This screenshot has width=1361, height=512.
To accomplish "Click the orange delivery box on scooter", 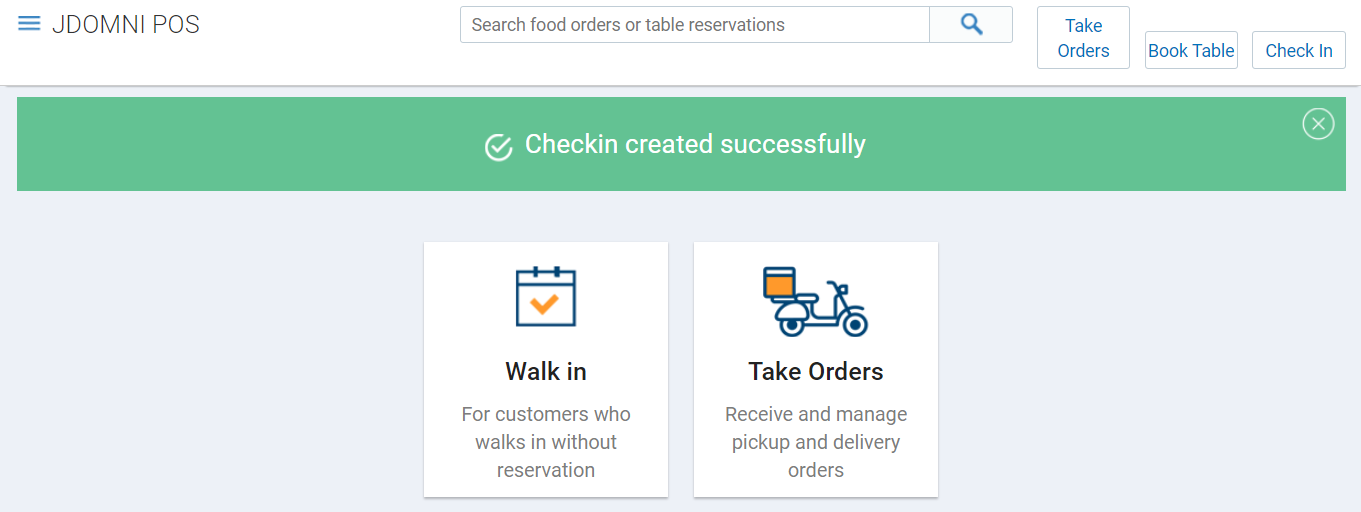I will (779, 286).
